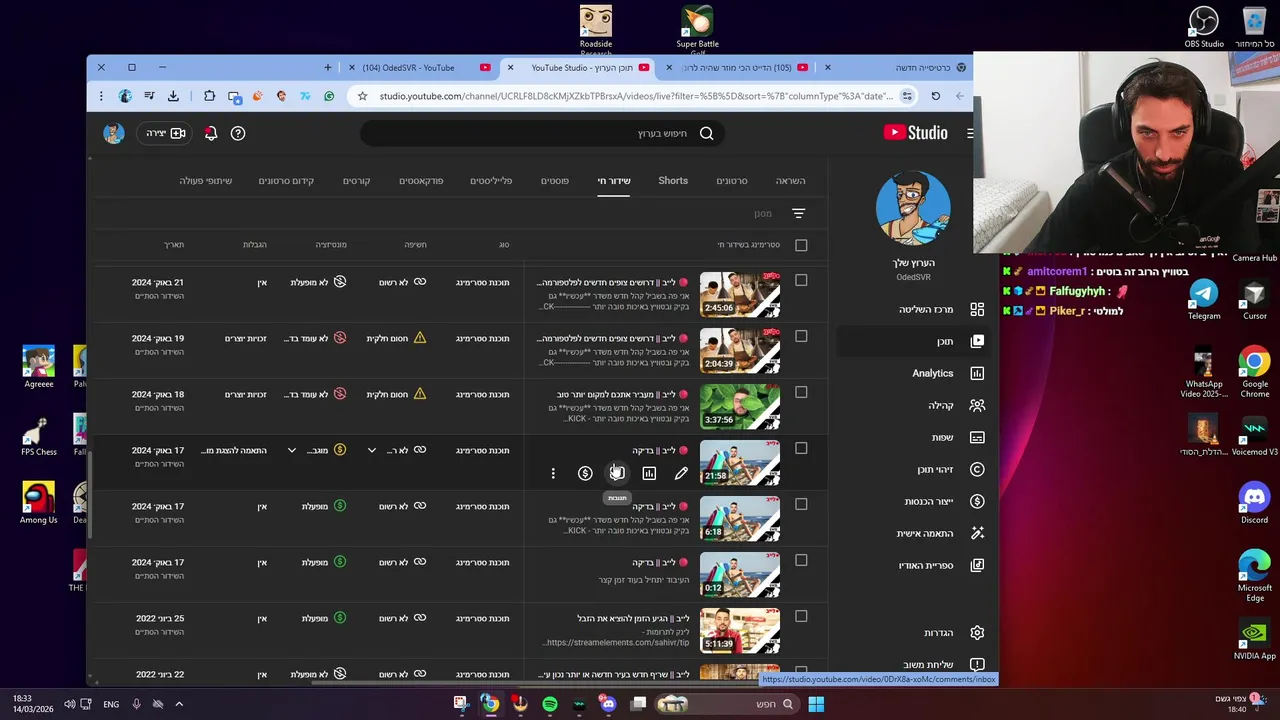Check the box for the 2:04:39 video
The width and height of the screenshot is (1280, 720).
(801, 337)
